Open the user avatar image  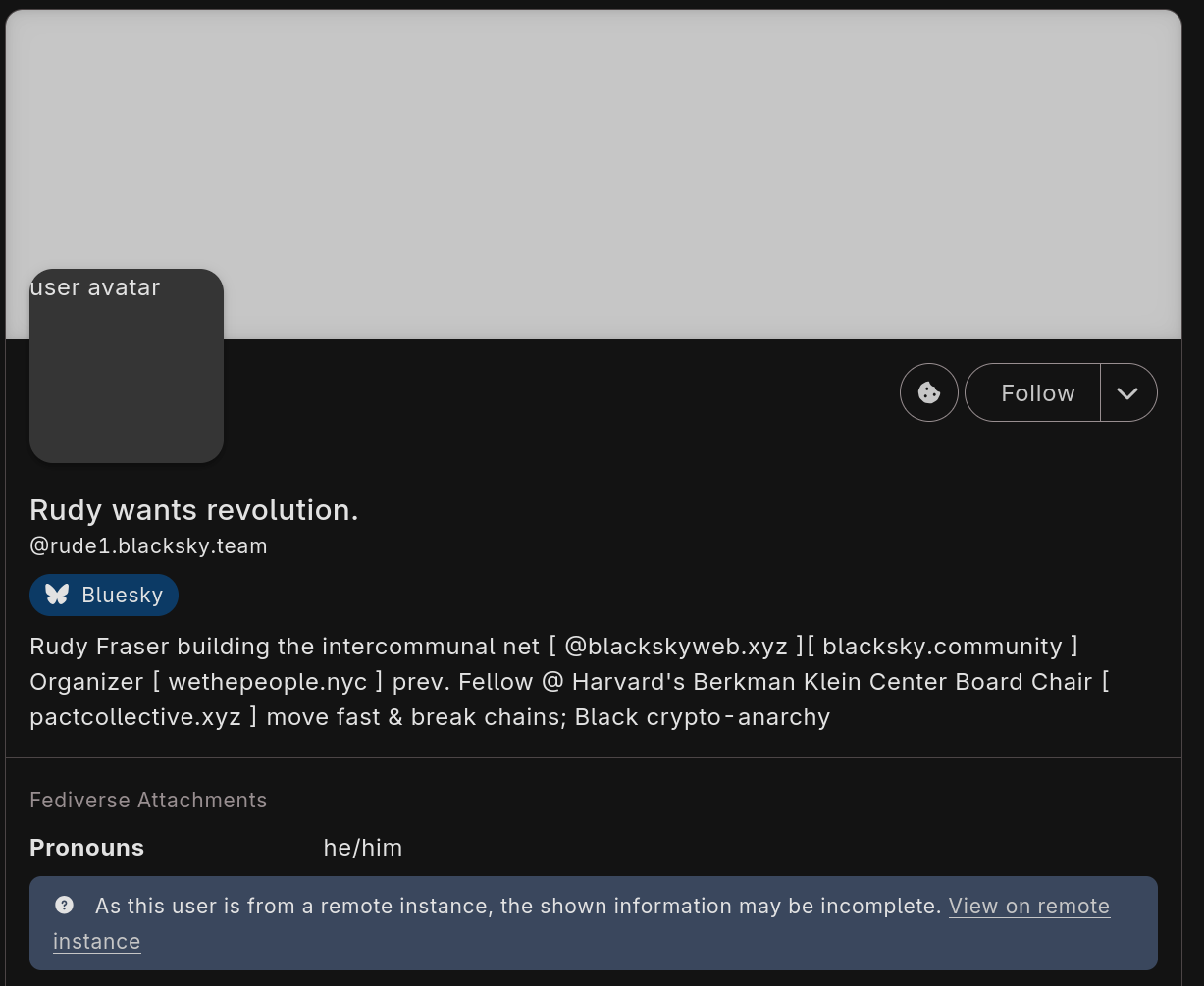point(127,366)
